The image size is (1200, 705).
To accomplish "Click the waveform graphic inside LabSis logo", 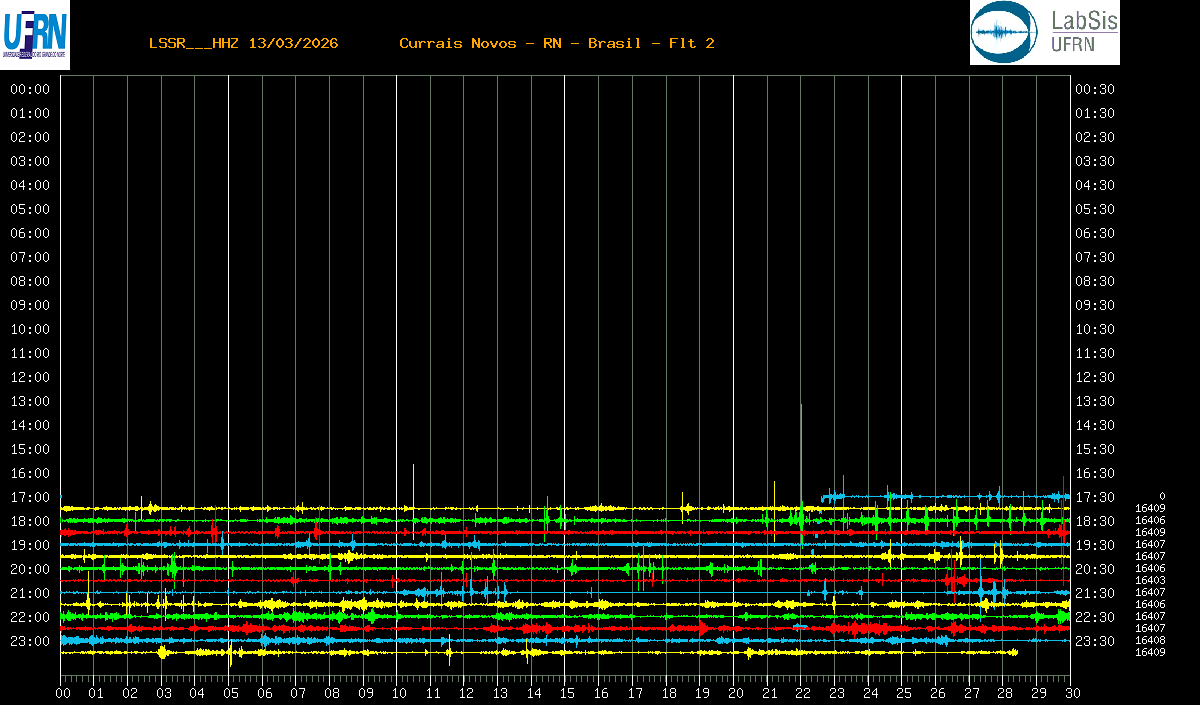I will coord(1001,33).
